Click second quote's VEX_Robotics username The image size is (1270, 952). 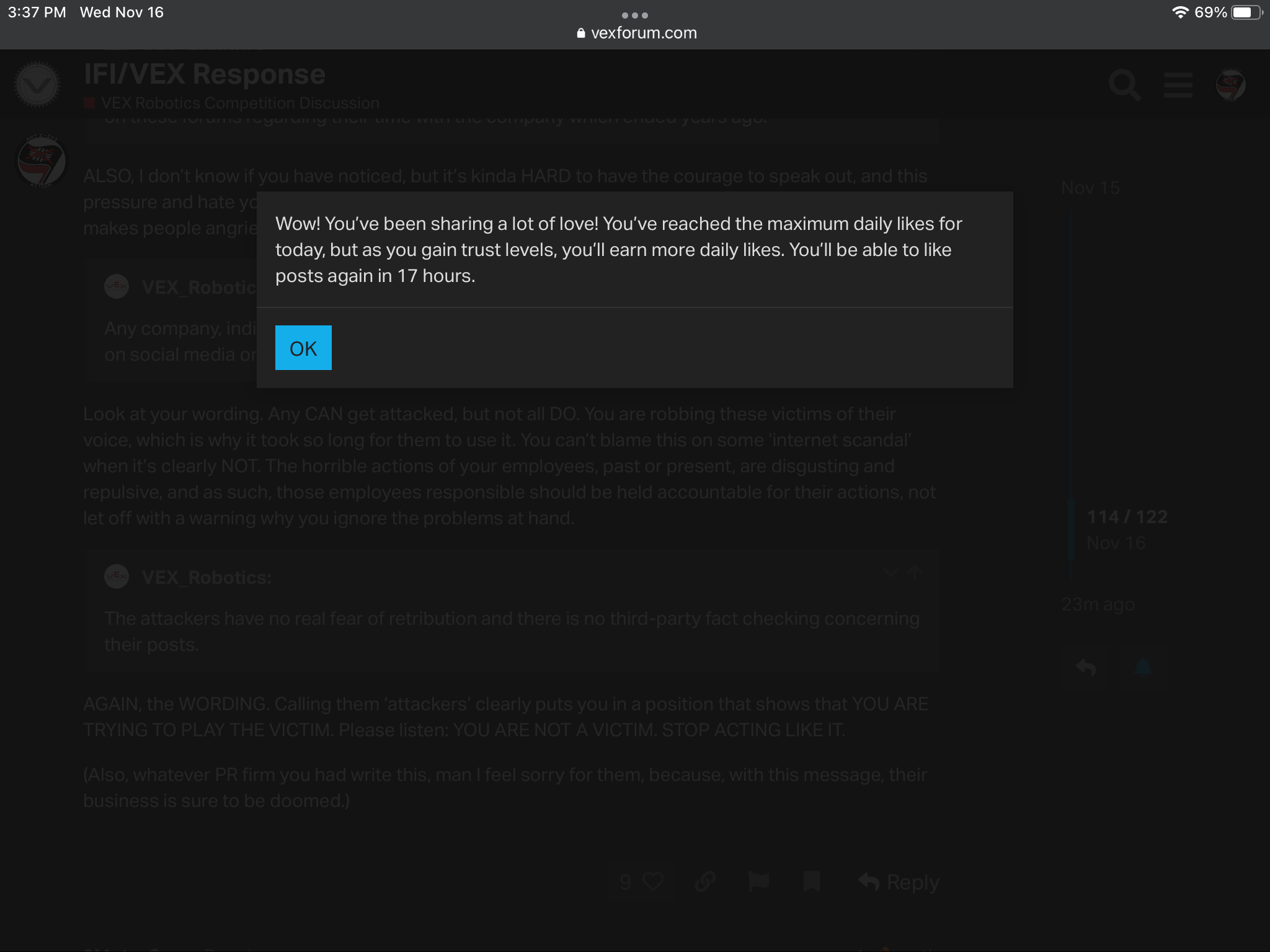[x=206, y=577]
